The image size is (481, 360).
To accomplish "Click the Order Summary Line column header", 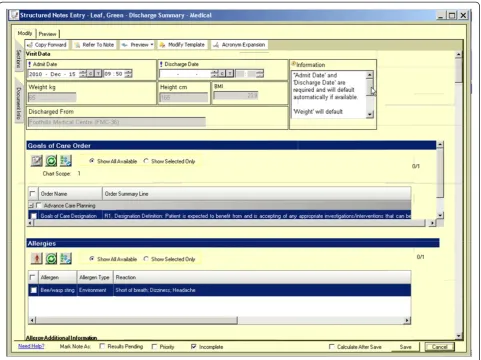I will (x=257, y=193).
